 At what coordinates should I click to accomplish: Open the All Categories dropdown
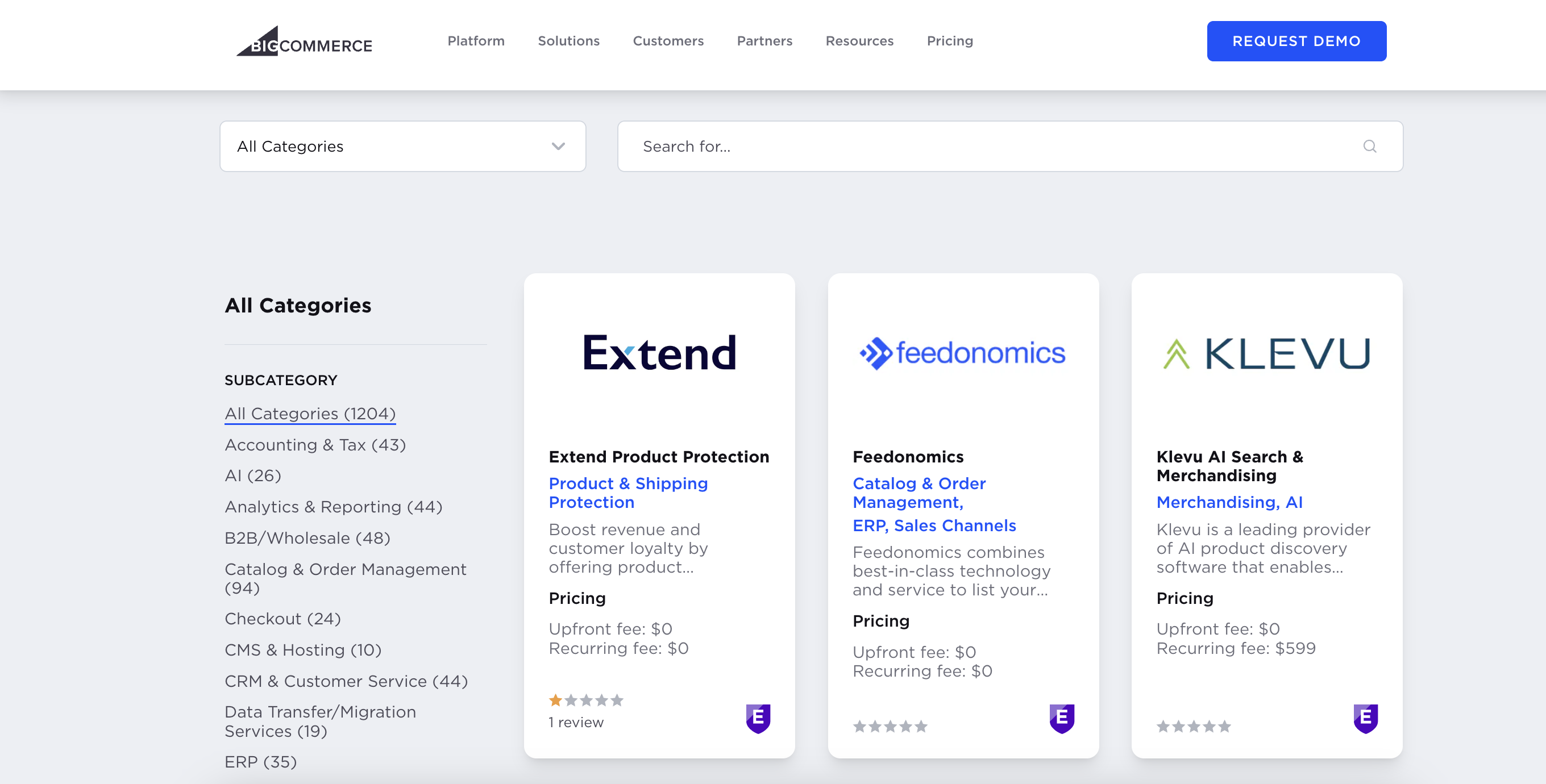[x=403, y=147]
